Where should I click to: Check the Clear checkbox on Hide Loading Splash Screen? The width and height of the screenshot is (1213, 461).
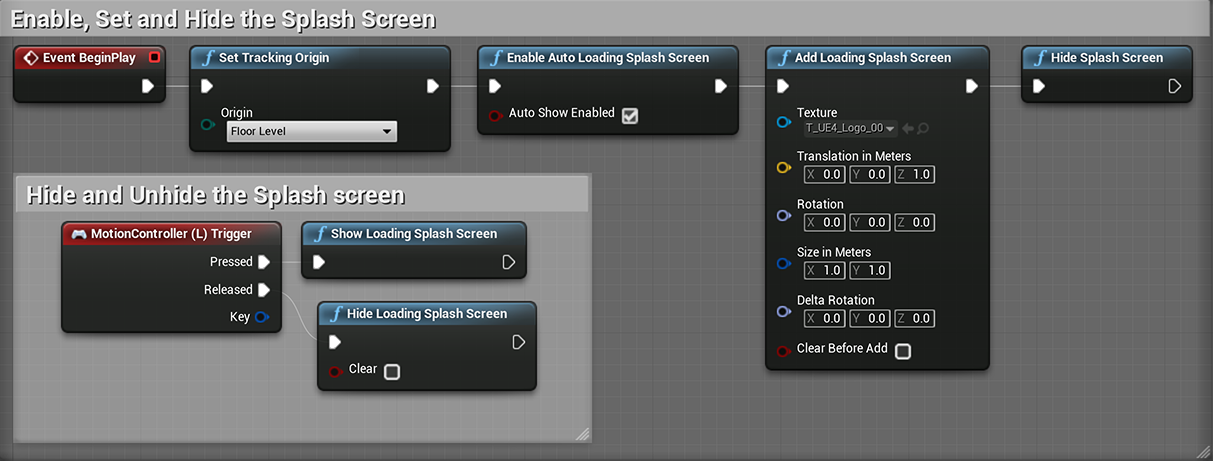coord(392,372)
